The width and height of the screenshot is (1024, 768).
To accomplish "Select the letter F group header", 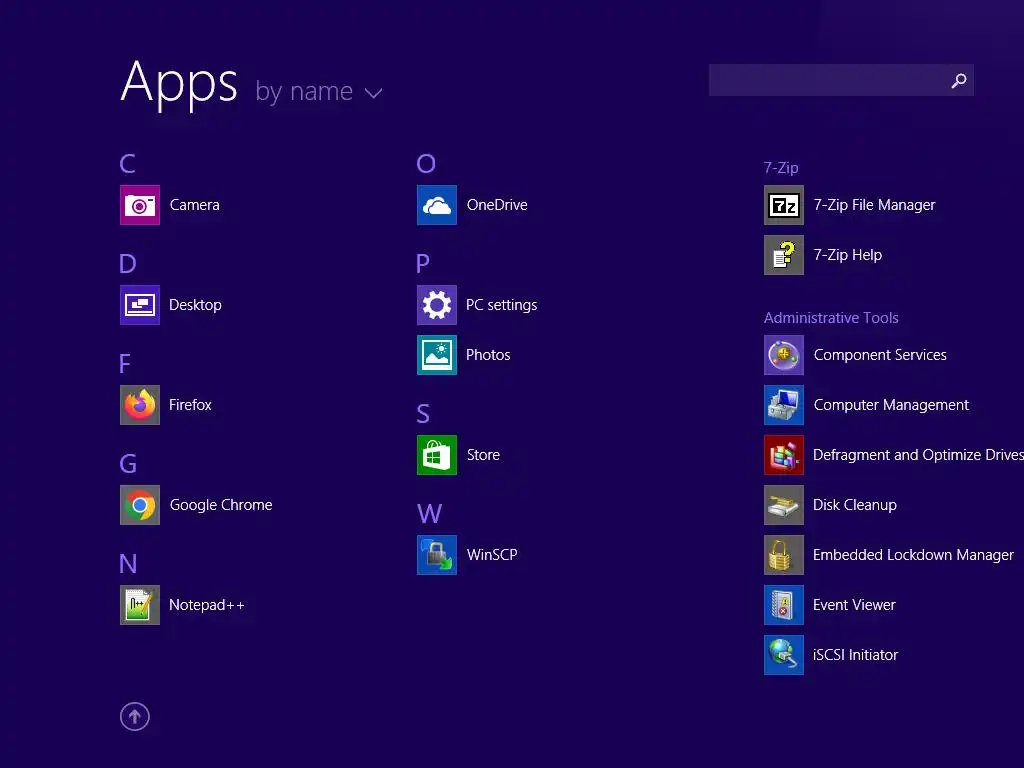I will pyautogui.click(x=125, y=363).
